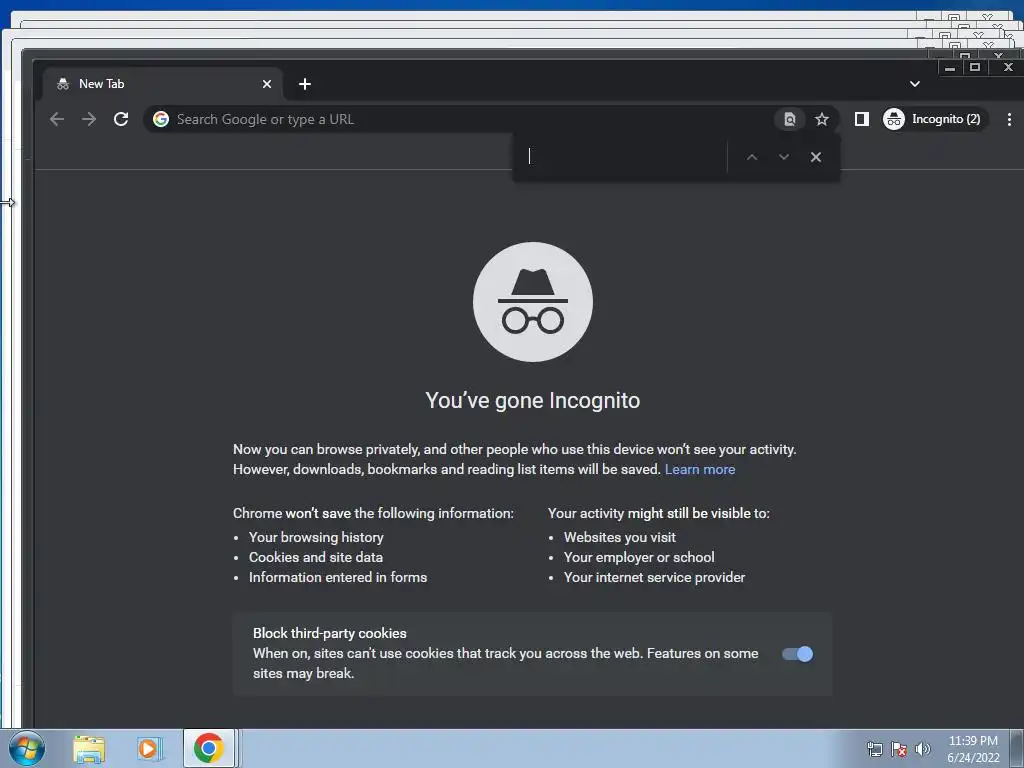Open the Windows Start menu
The width and height of the screenshot is (1024, 768).
point(27,748)
